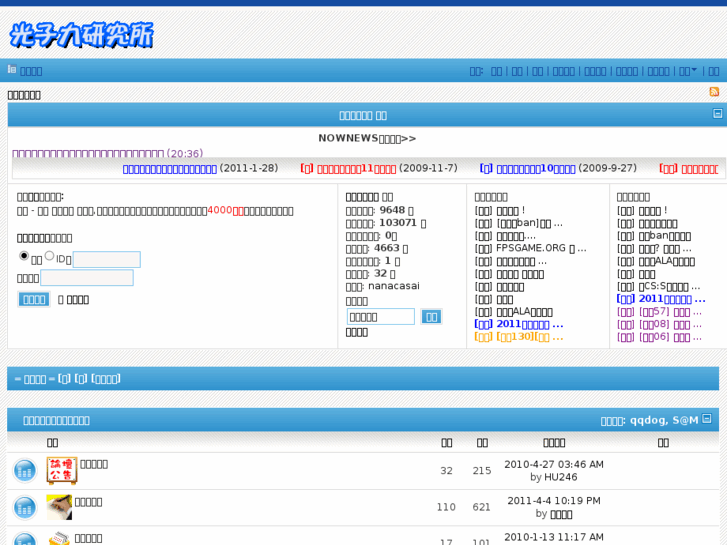Open the blue news headline dated 2009-9-27
This screenshot has height=545, width=727.
[x=528, y=169]
